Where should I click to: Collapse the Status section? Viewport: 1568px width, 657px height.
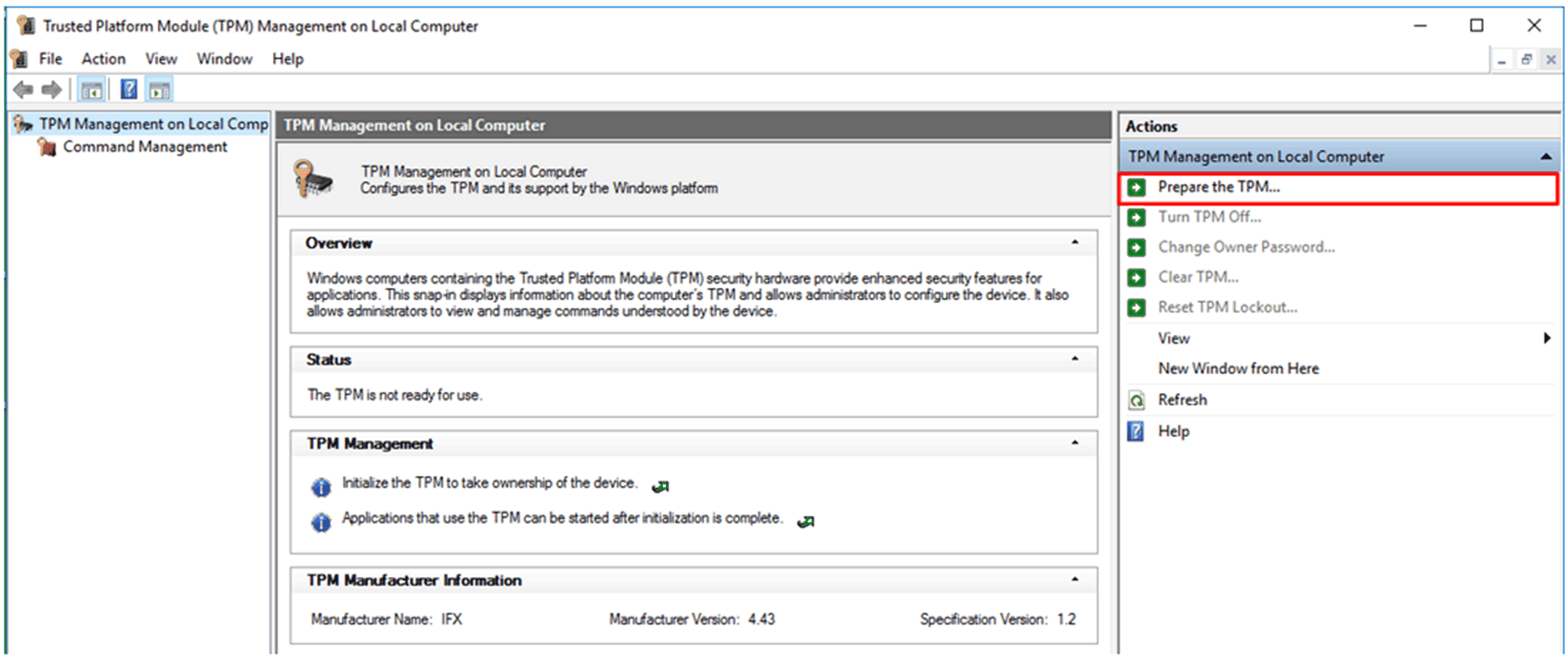(1074, 359)
